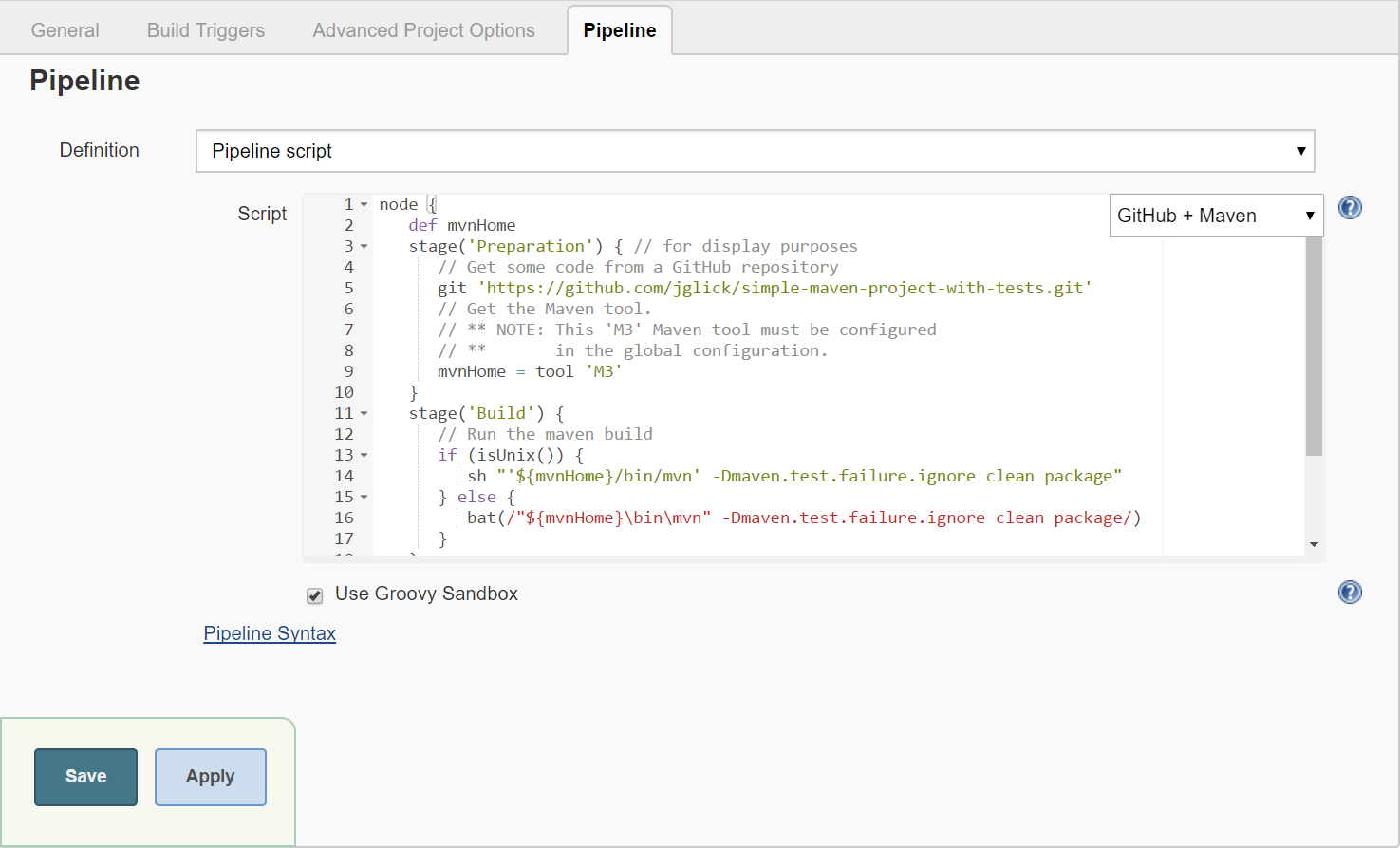Collapse the isUnix if-block fold at line 13

click(x=364, y=456)
